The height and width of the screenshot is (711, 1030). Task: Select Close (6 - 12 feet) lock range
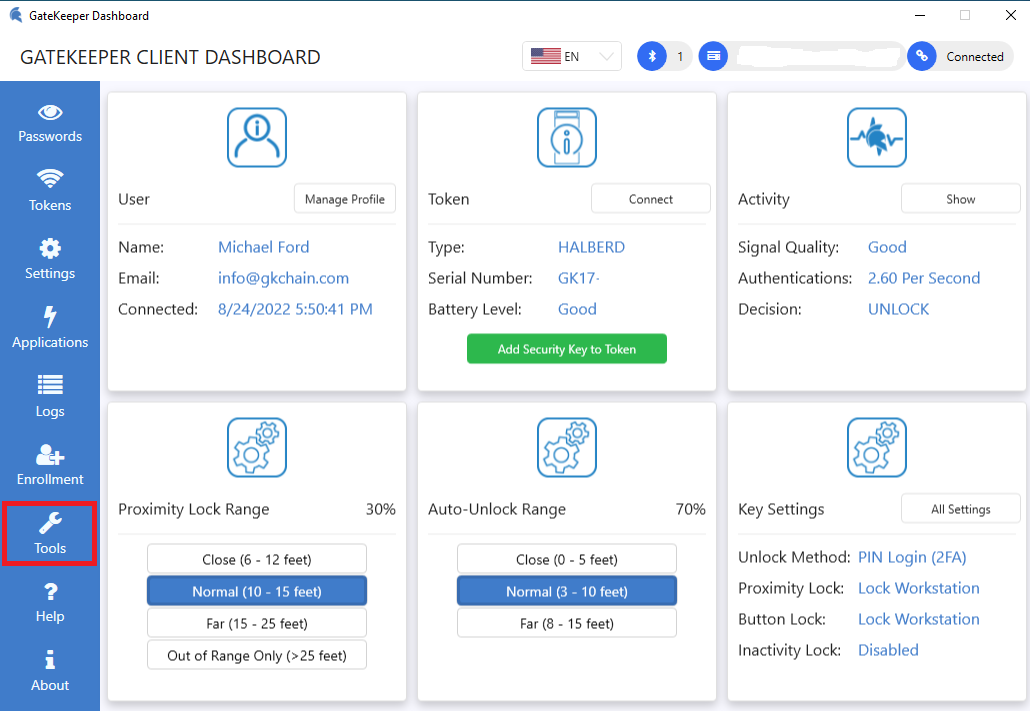[x=257, y=559]
